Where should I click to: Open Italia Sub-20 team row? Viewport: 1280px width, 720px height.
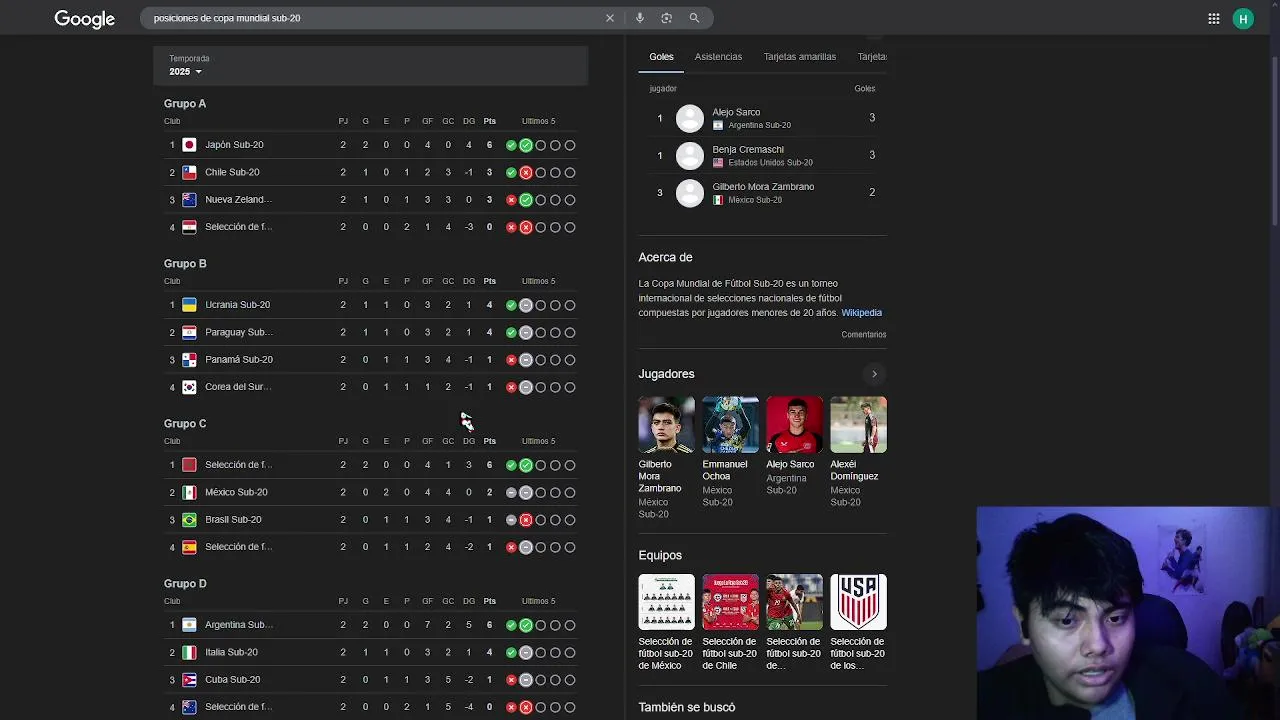pos(370,652)
